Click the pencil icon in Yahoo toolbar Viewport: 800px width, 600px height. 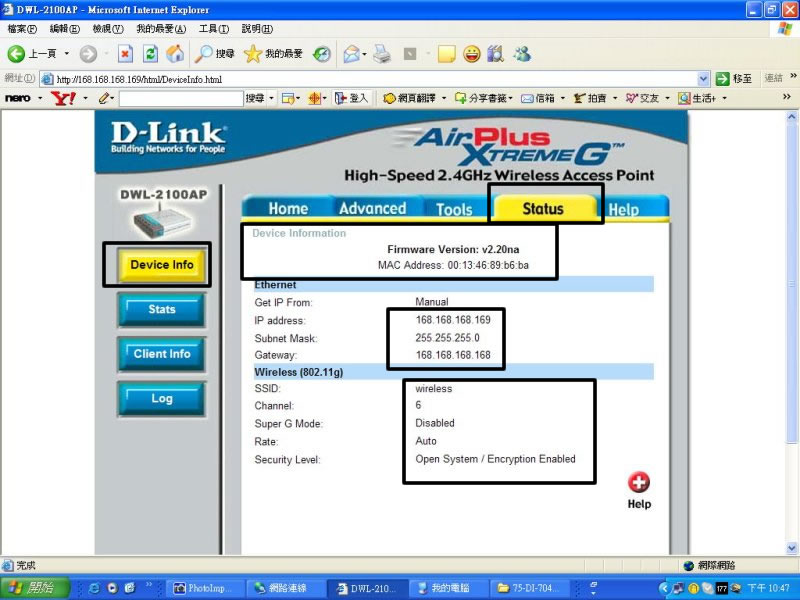[x=104, y=98]
